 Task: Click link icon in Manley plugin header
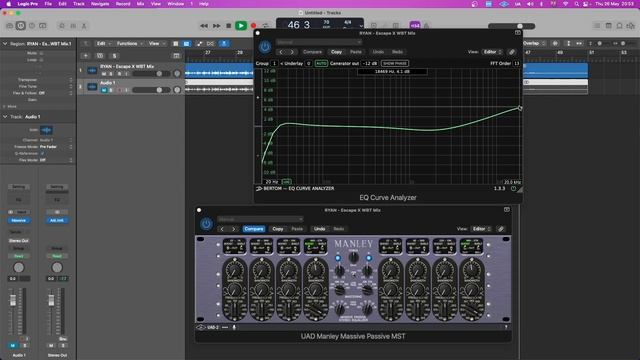[501, 229]
